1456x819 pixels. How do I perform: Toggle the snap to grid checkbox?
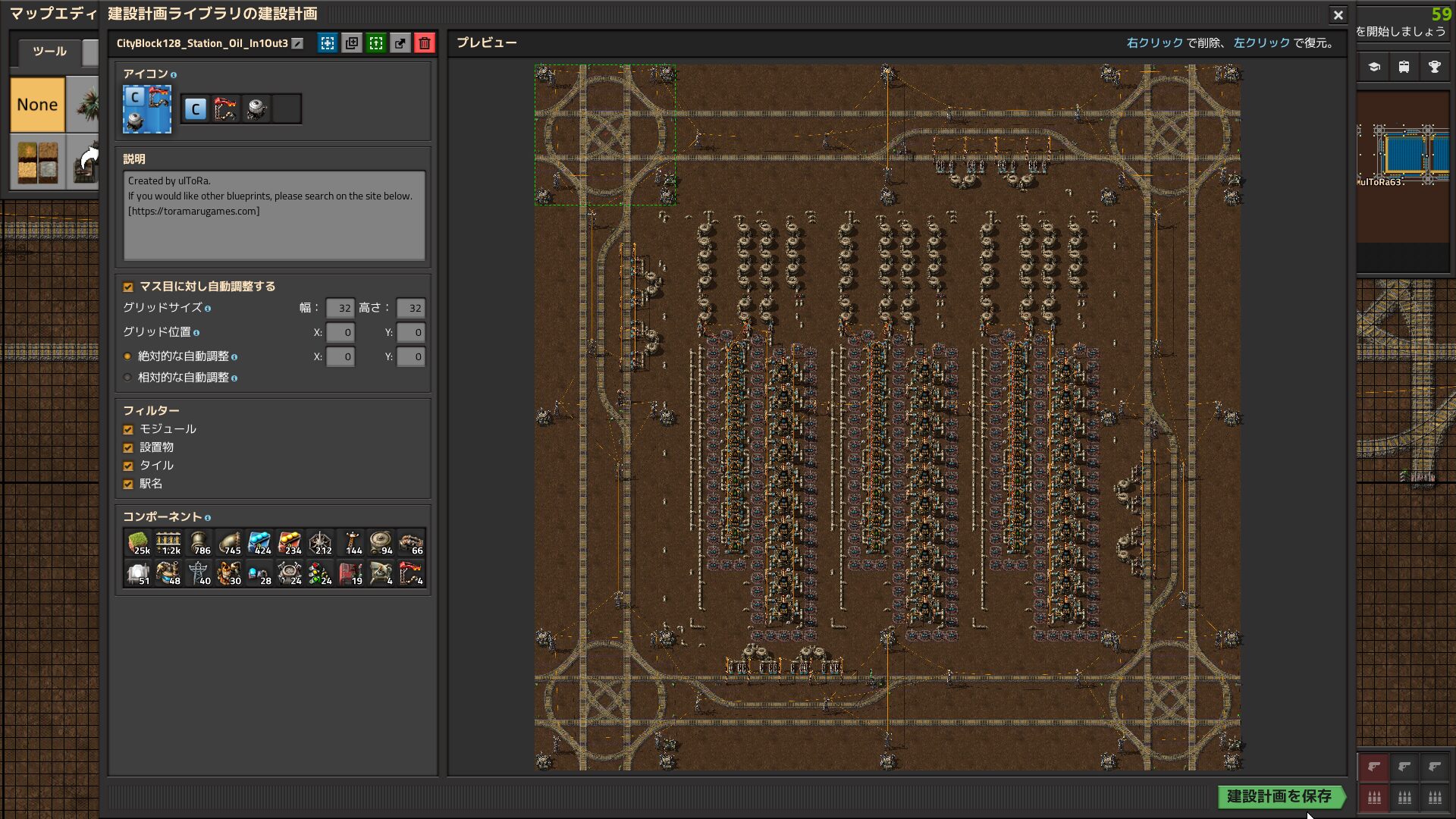click(x=128, y=287)
